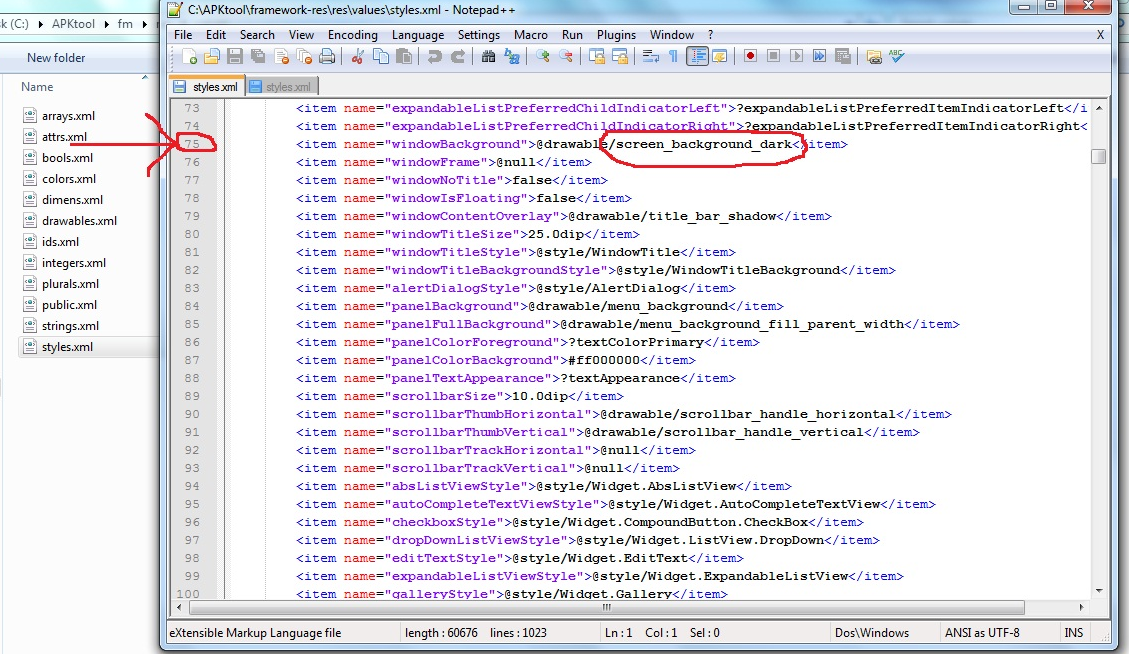Open the Encoding menu
The height and width of the screenshot is (654, 1129).
pos(352,35)
